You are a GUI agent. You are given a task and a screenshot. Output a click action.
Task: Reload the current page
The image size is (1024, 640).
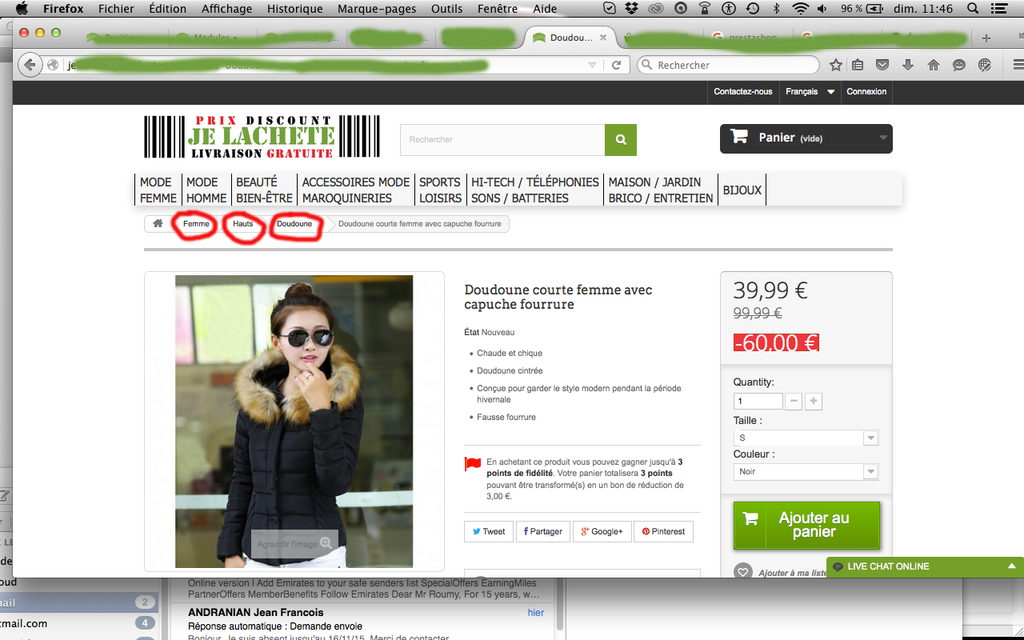(616, 65)
